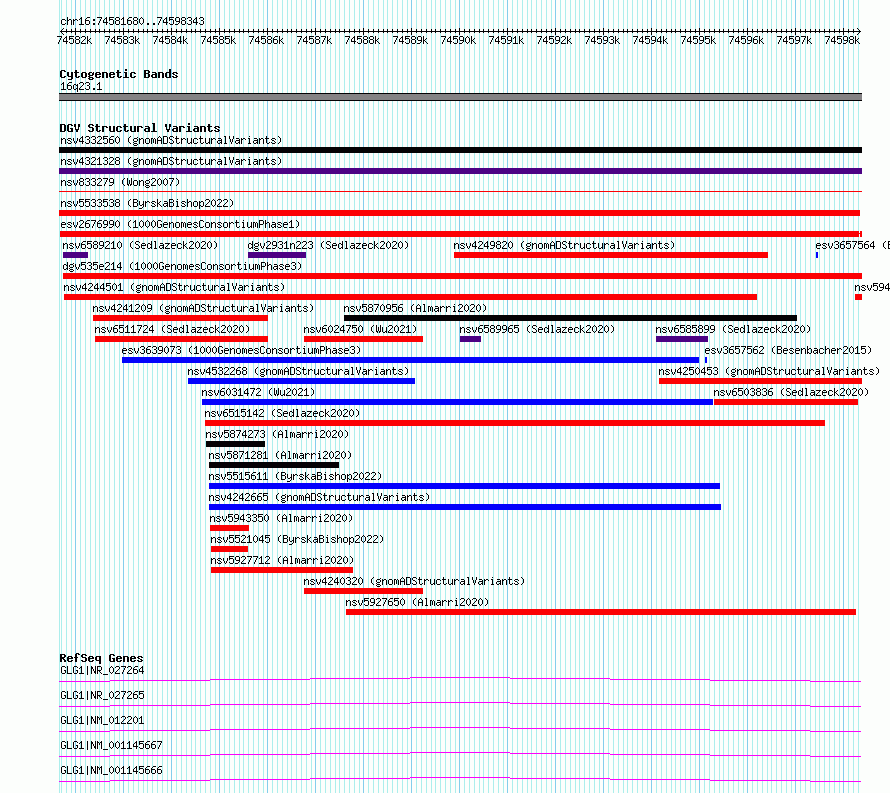The height and width of the screenshot is (793, 890).
Task: Click the red nsv4249820 variant bar
Action: click(x=611, y=255)
